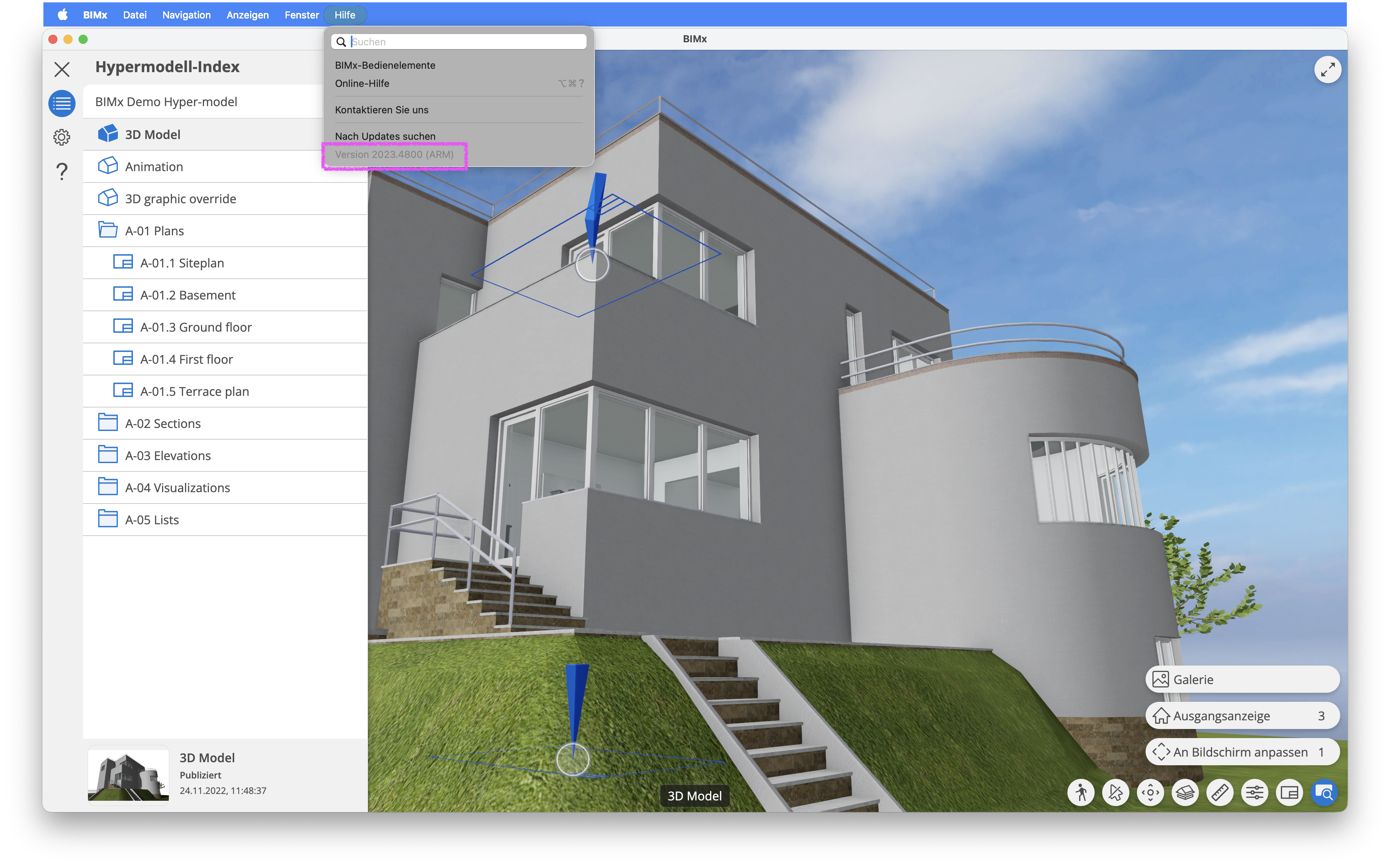Screen dimensions: 1390x868
Task: Click the A-01.4 First floor layout icon
Action: pyautogui.click(x=123, y=359)
